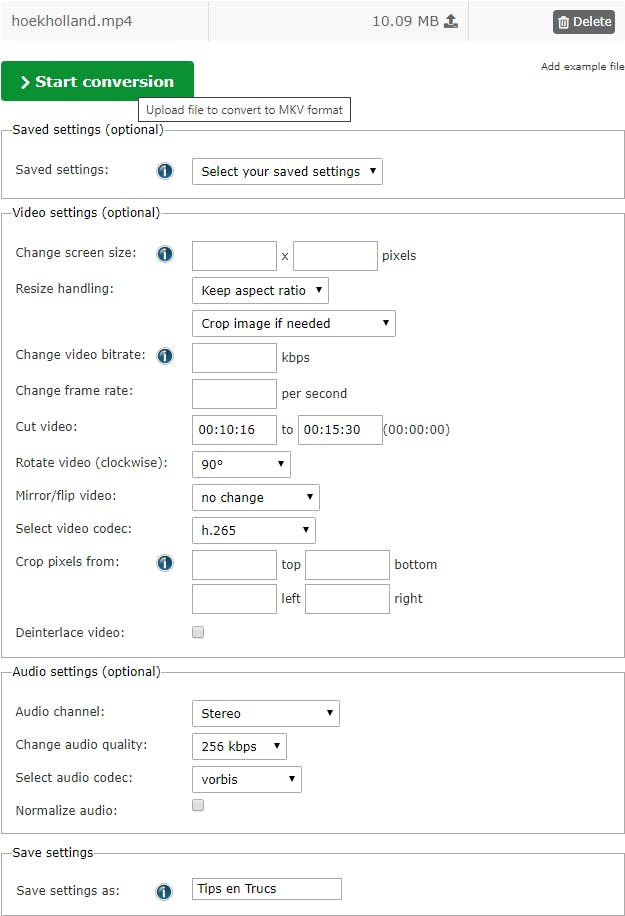
Task: Delete the hoekholland.mp4 file
Action: point(583,22)
